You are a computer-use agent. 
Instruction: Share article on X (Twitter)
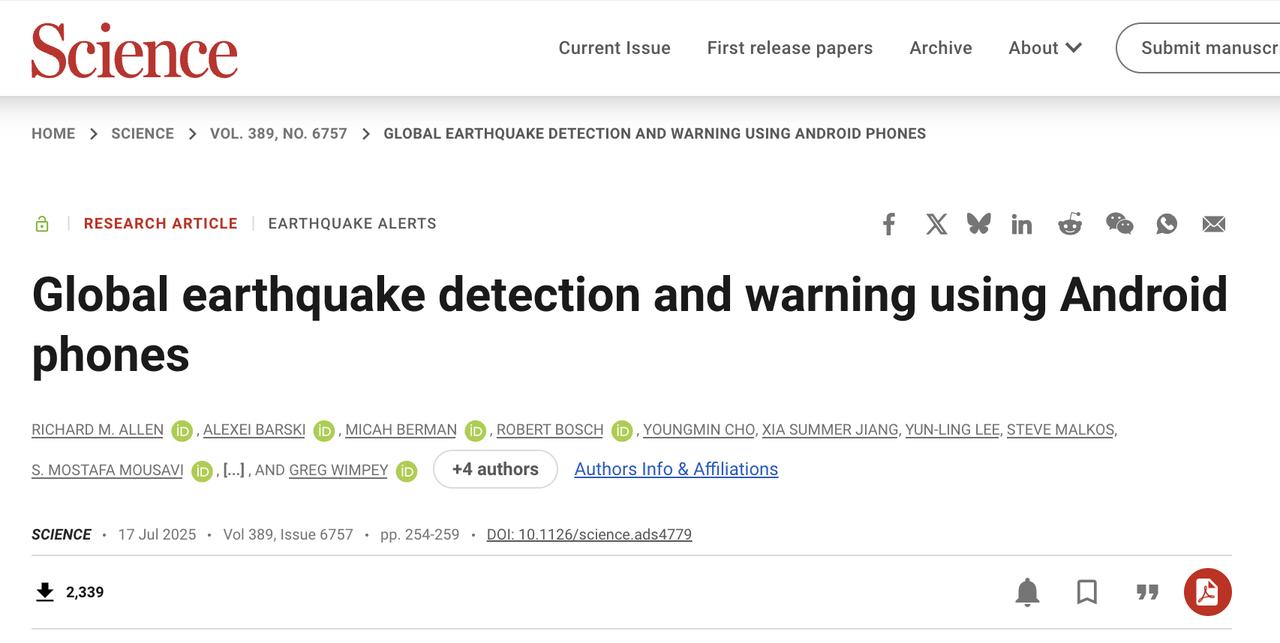[x=936, y=224]
